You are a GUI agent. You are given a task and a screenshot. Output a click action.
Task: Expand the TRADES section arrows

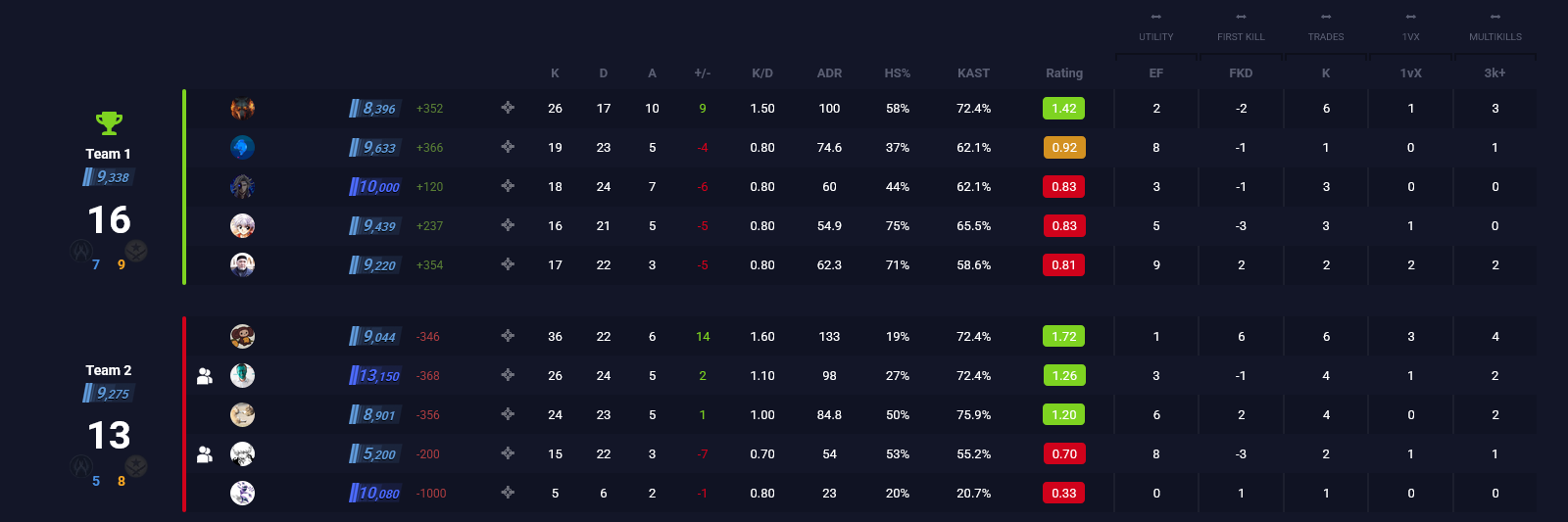1326,17
